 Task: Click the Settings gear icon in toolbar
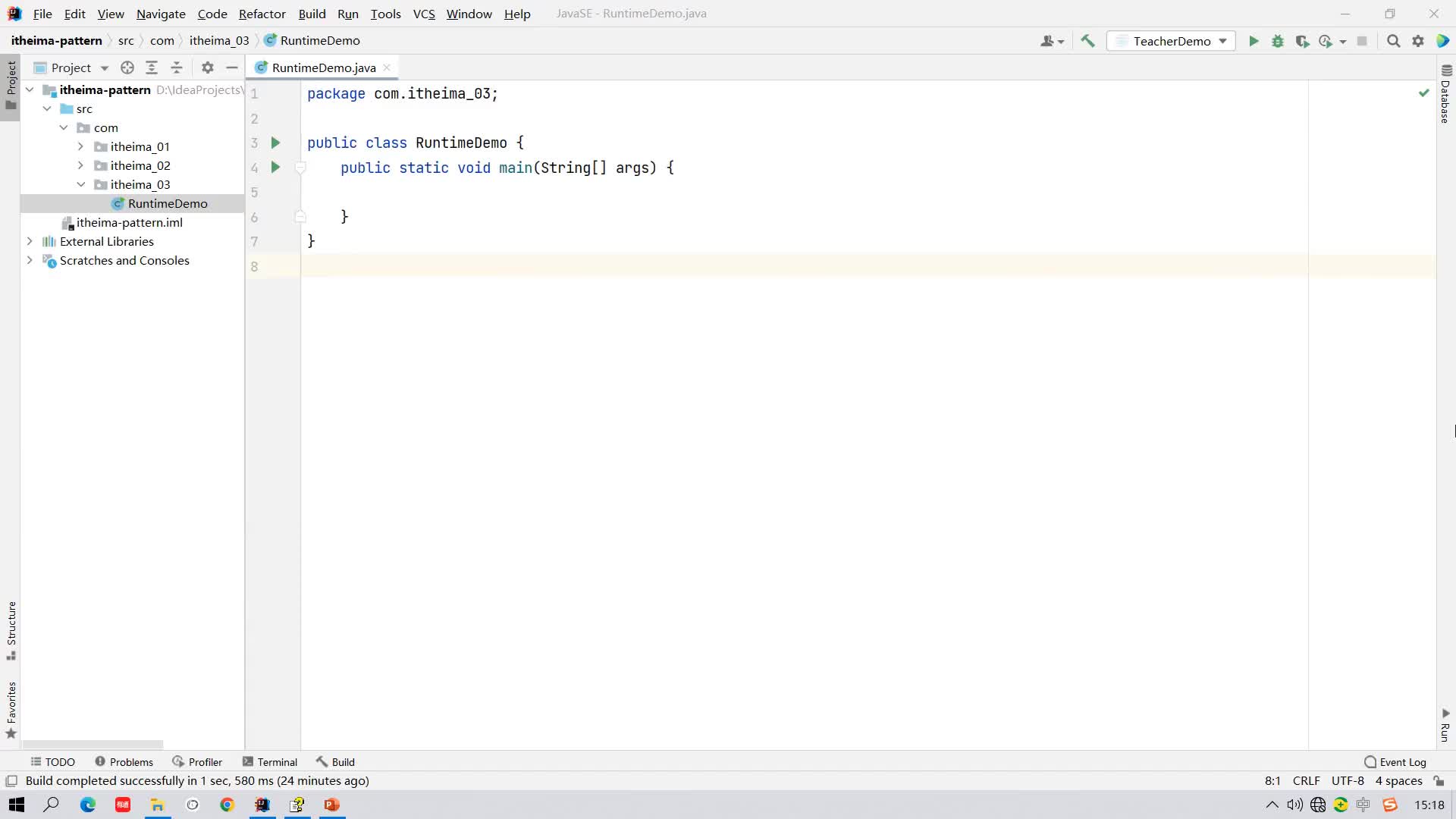click(x=1417, y=41)
